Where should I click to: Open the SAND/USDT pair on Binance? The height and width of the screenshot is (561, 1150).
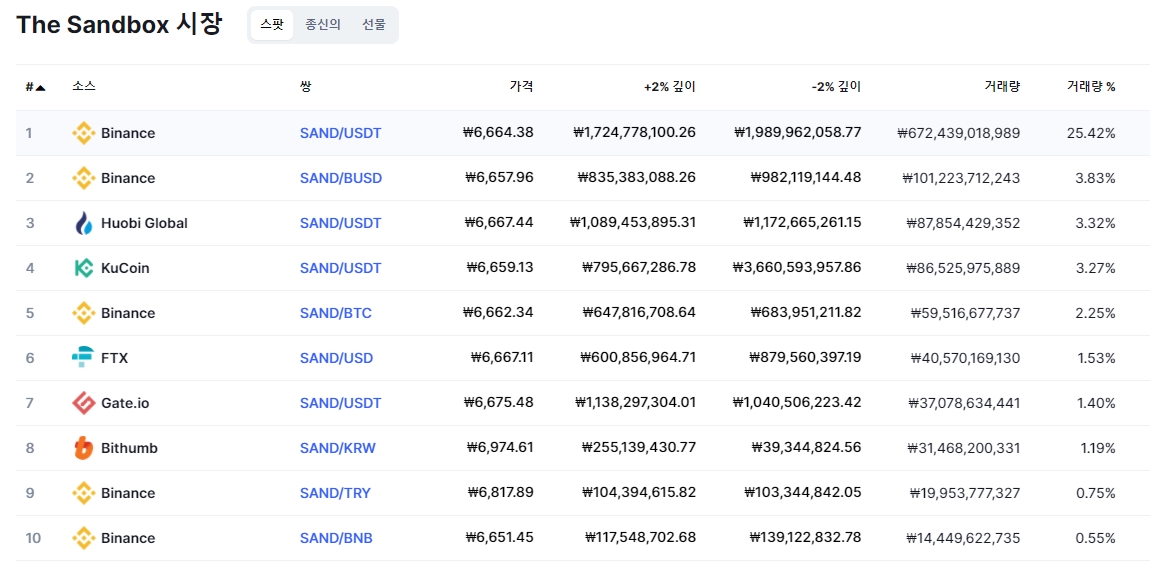340,133
